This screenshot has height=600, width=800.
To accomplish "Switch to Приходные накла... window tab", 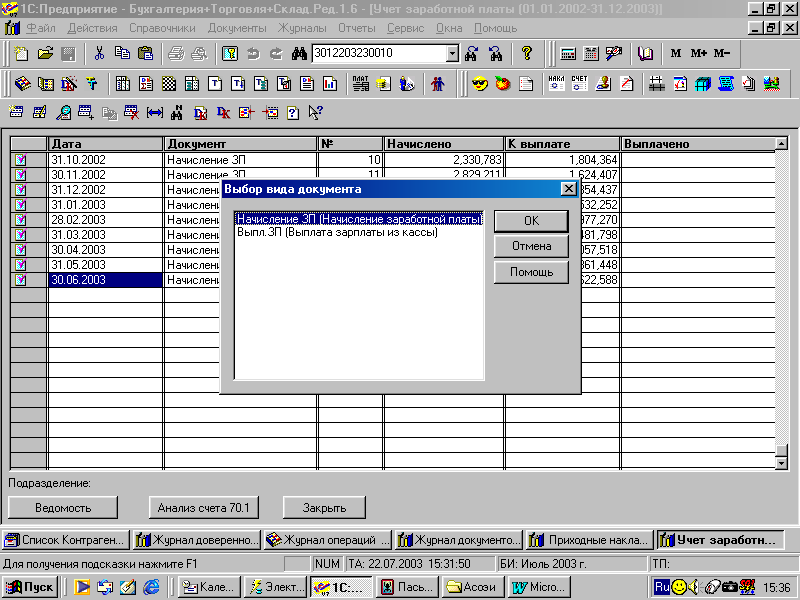I will 589,540.
